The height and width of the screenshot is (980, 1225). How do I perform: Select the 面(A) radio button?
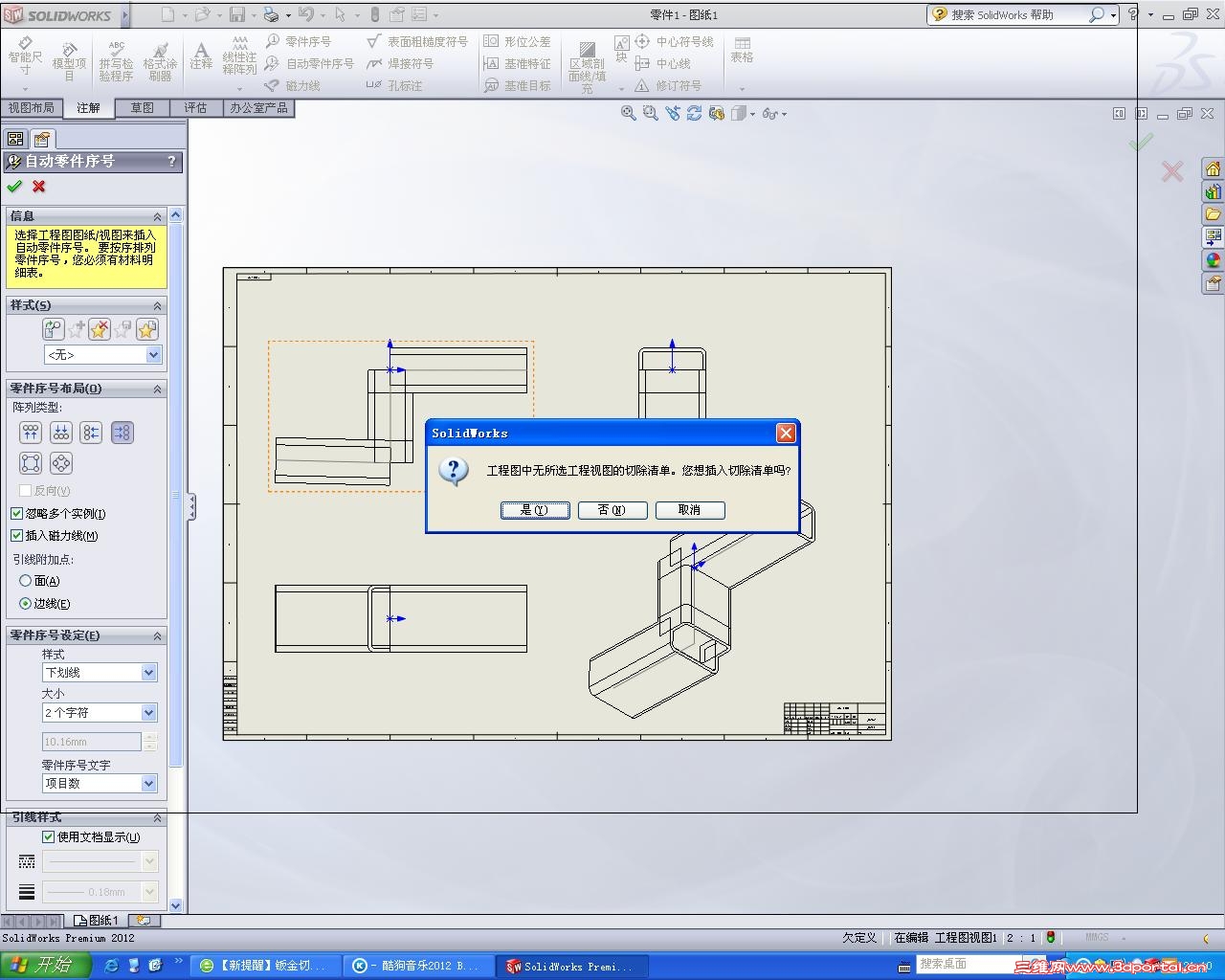26,581
